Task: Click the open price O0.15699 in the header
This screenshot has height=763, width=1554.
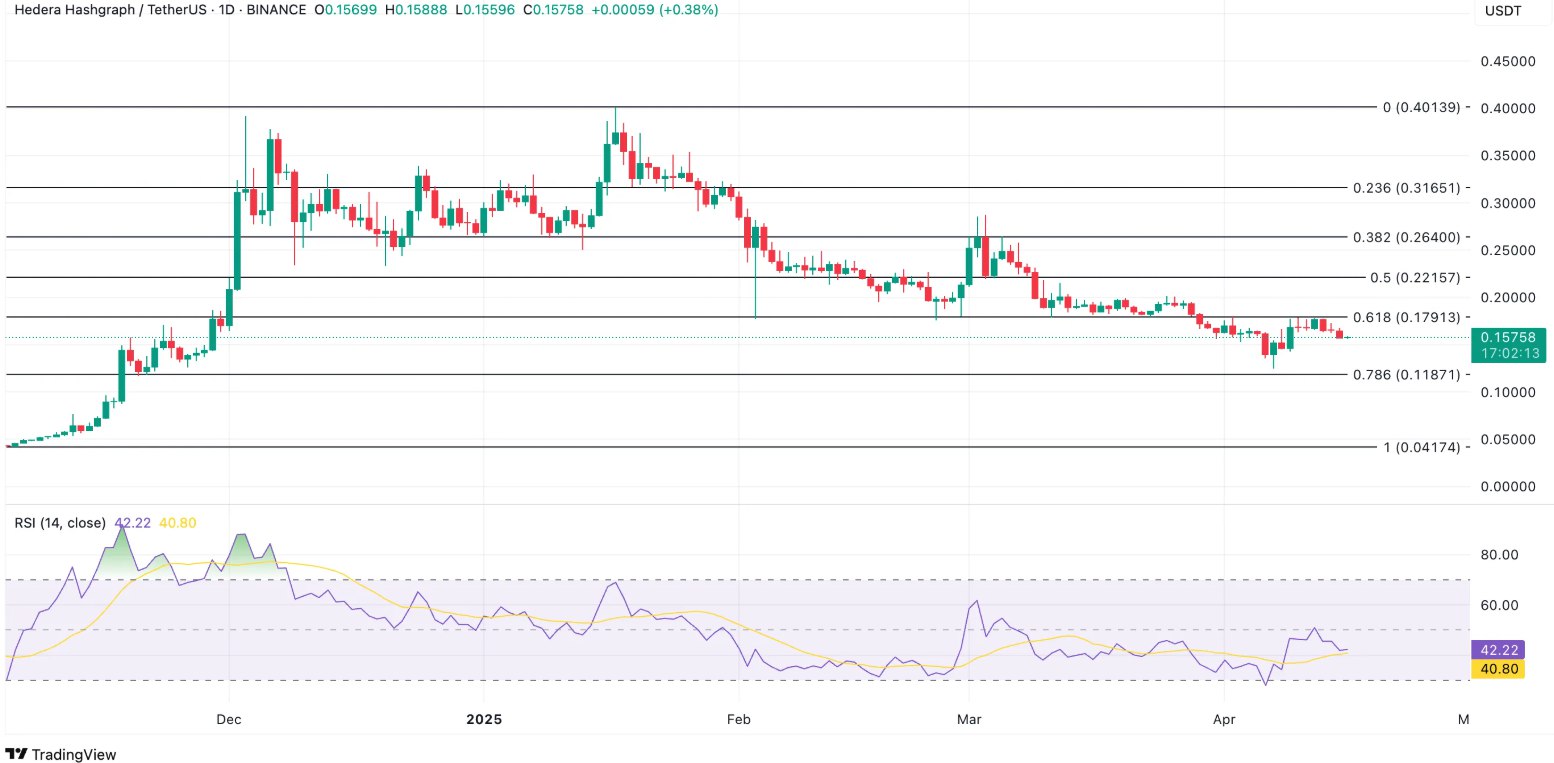Action: [346, 10]
